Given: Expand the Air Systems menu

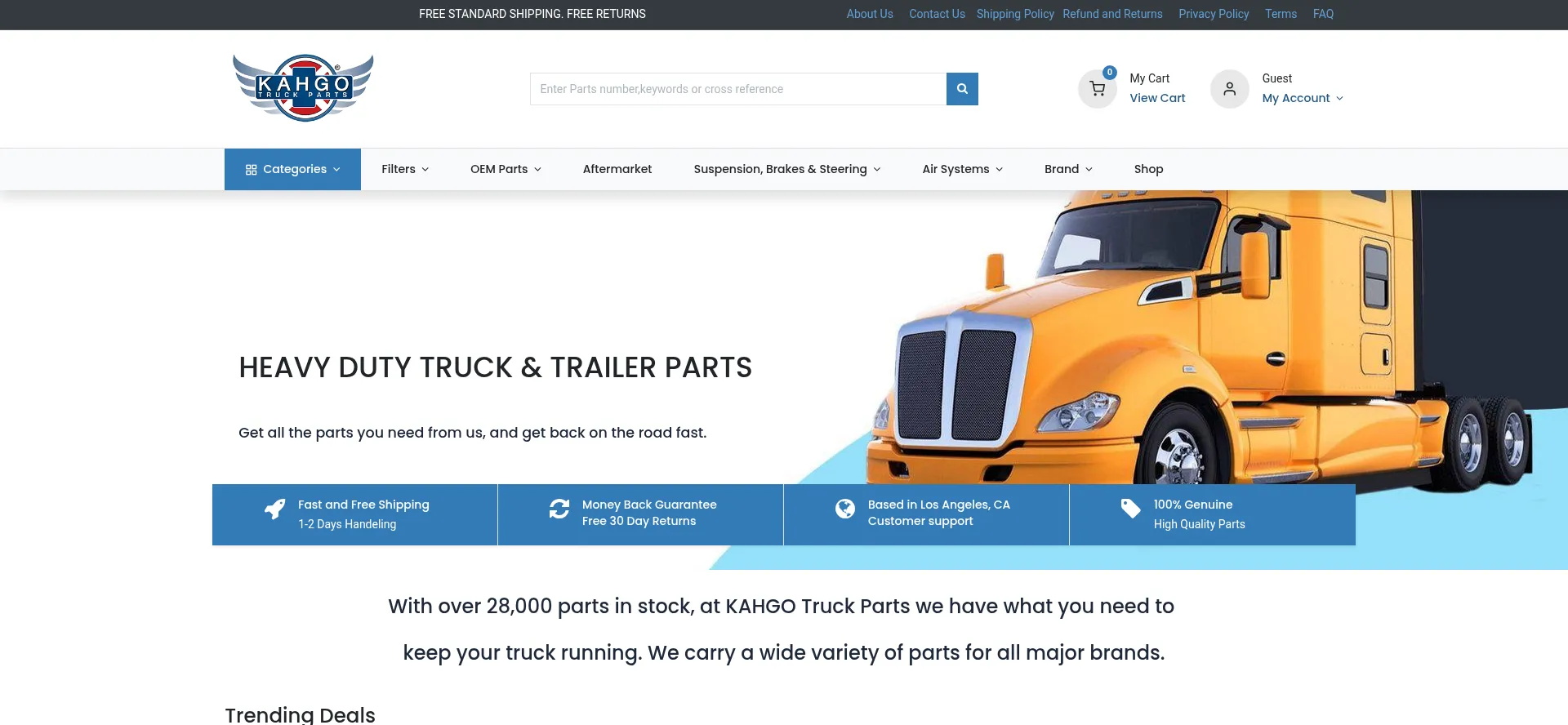Looking at the screenshot, I should tap(963, 169).
